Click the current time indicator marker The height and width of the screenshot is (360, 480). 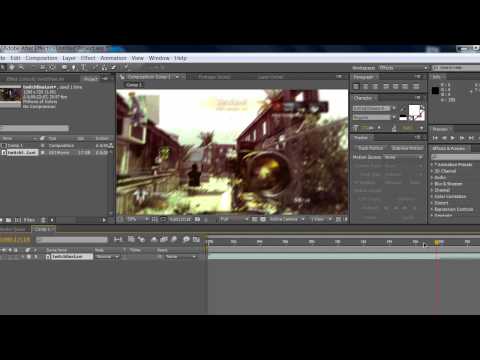(x=437, y=242)
